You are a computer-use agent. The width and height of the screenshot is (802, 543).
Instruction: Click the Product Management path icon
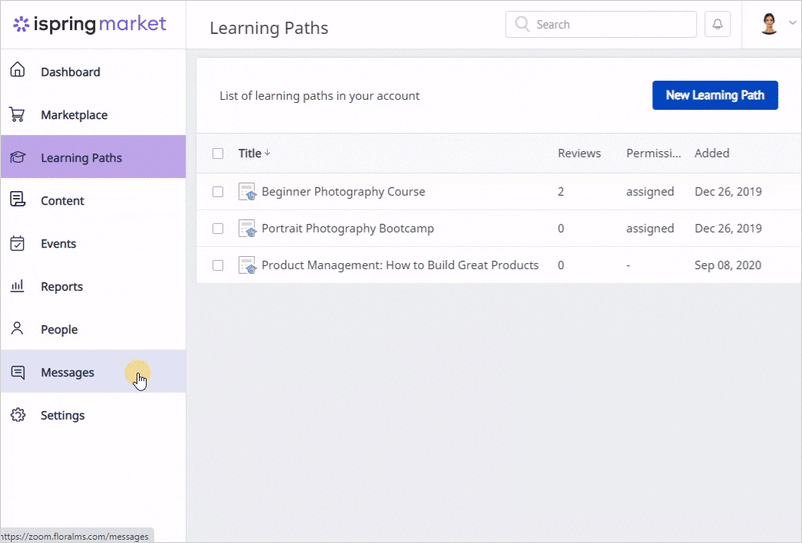pyautogui.click(x=247, y=265)
